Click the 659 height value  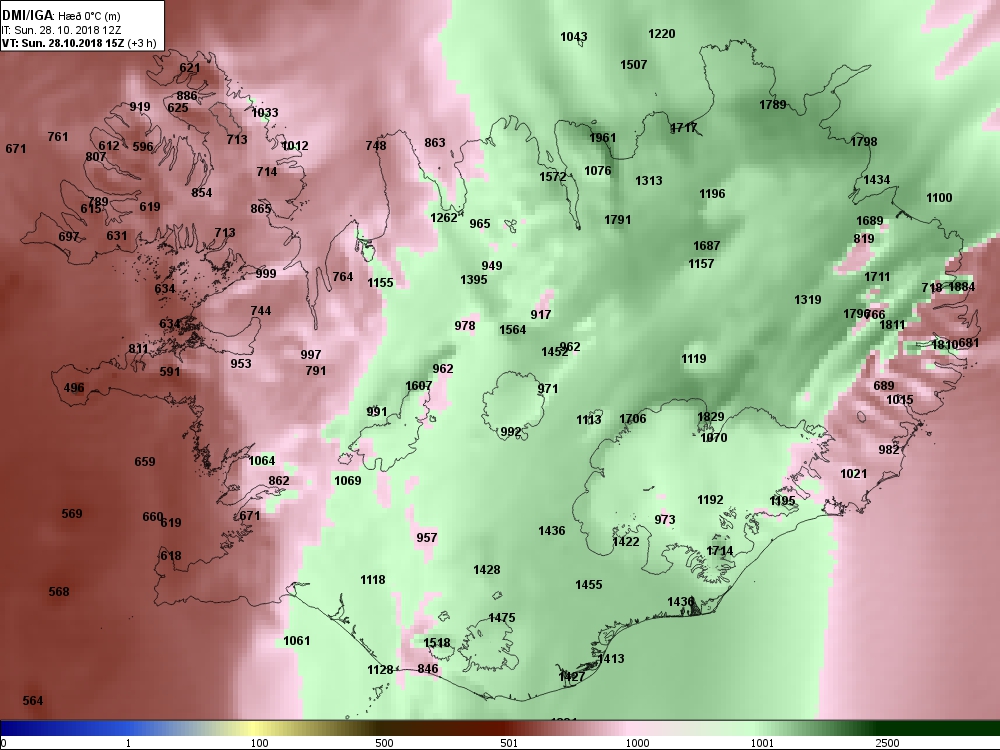tap(145, 462)
